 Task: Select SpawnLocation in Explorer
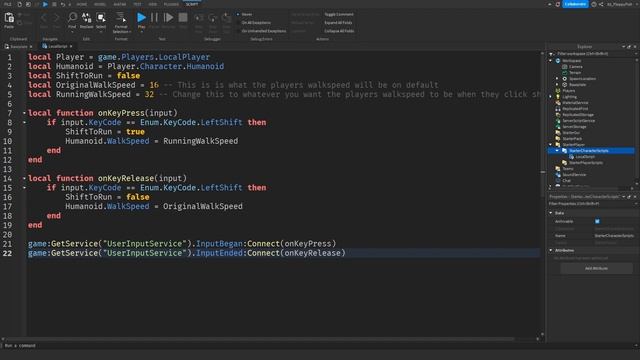tap(582, 78)
